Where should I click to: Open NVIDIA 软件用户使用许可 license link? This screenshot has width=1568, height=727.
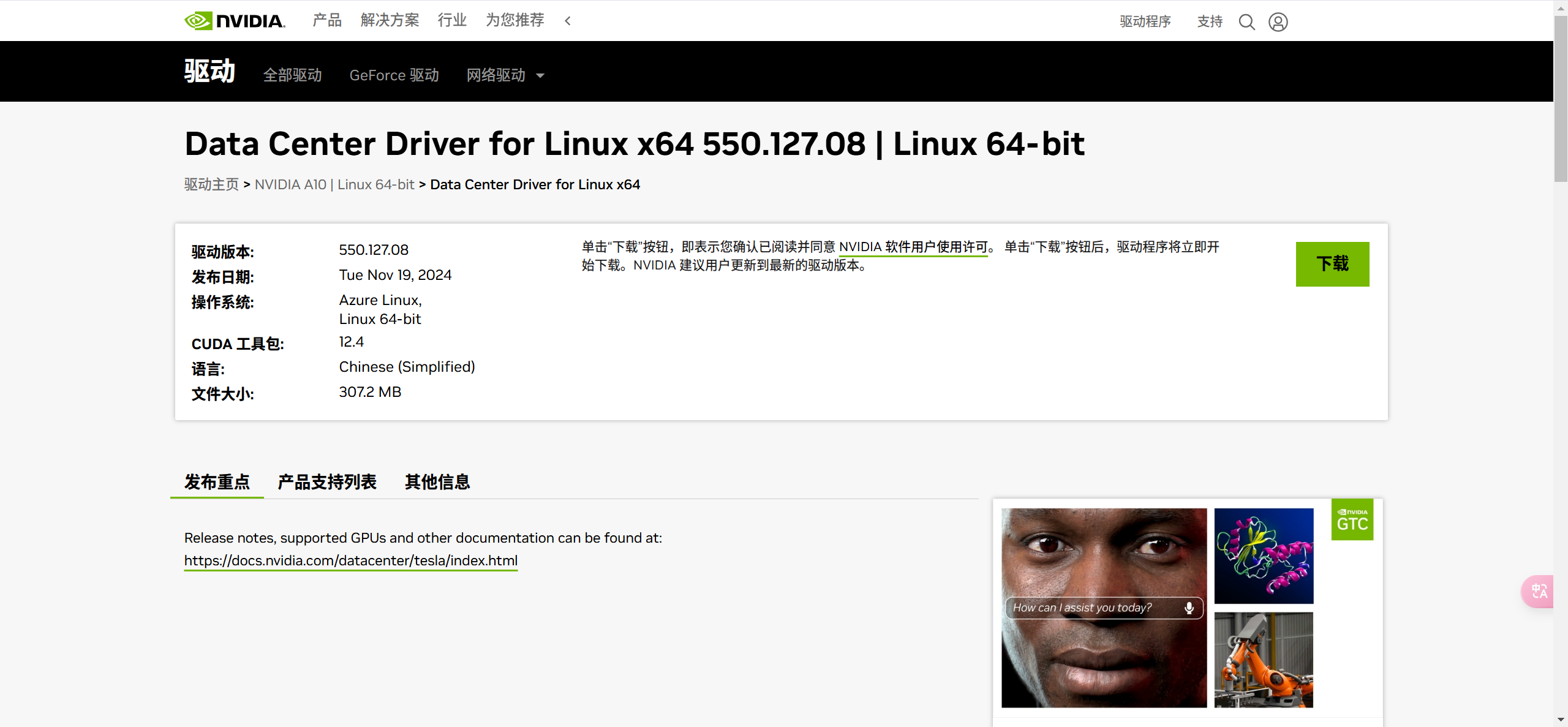913,247
